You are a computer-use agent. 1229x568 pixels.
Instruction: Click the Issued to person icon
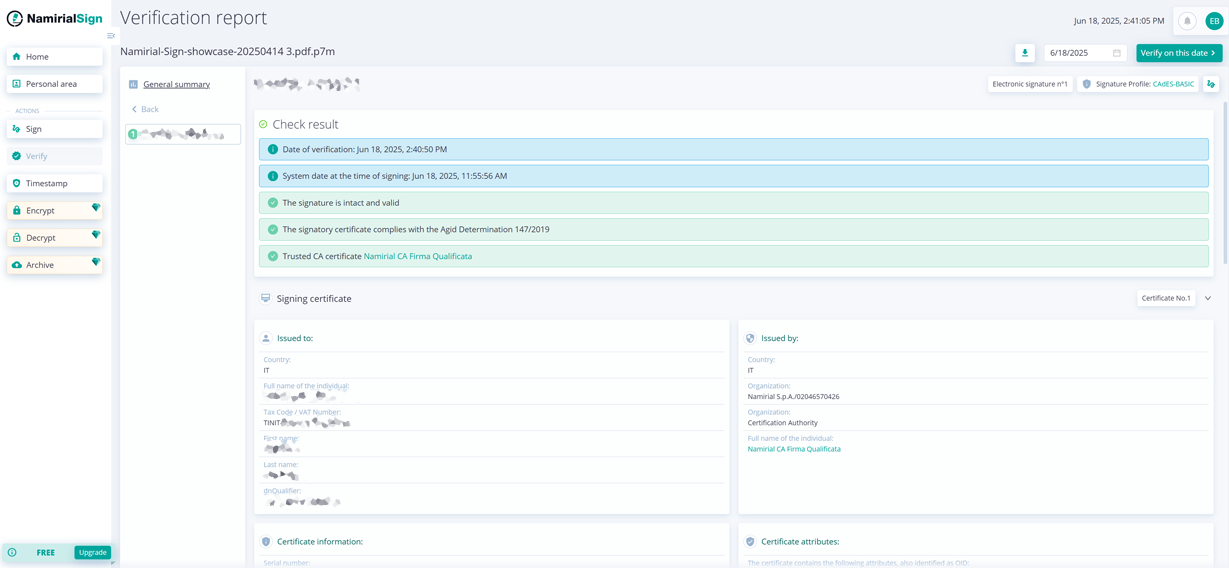pyautogui.click(x=266, y=338)
